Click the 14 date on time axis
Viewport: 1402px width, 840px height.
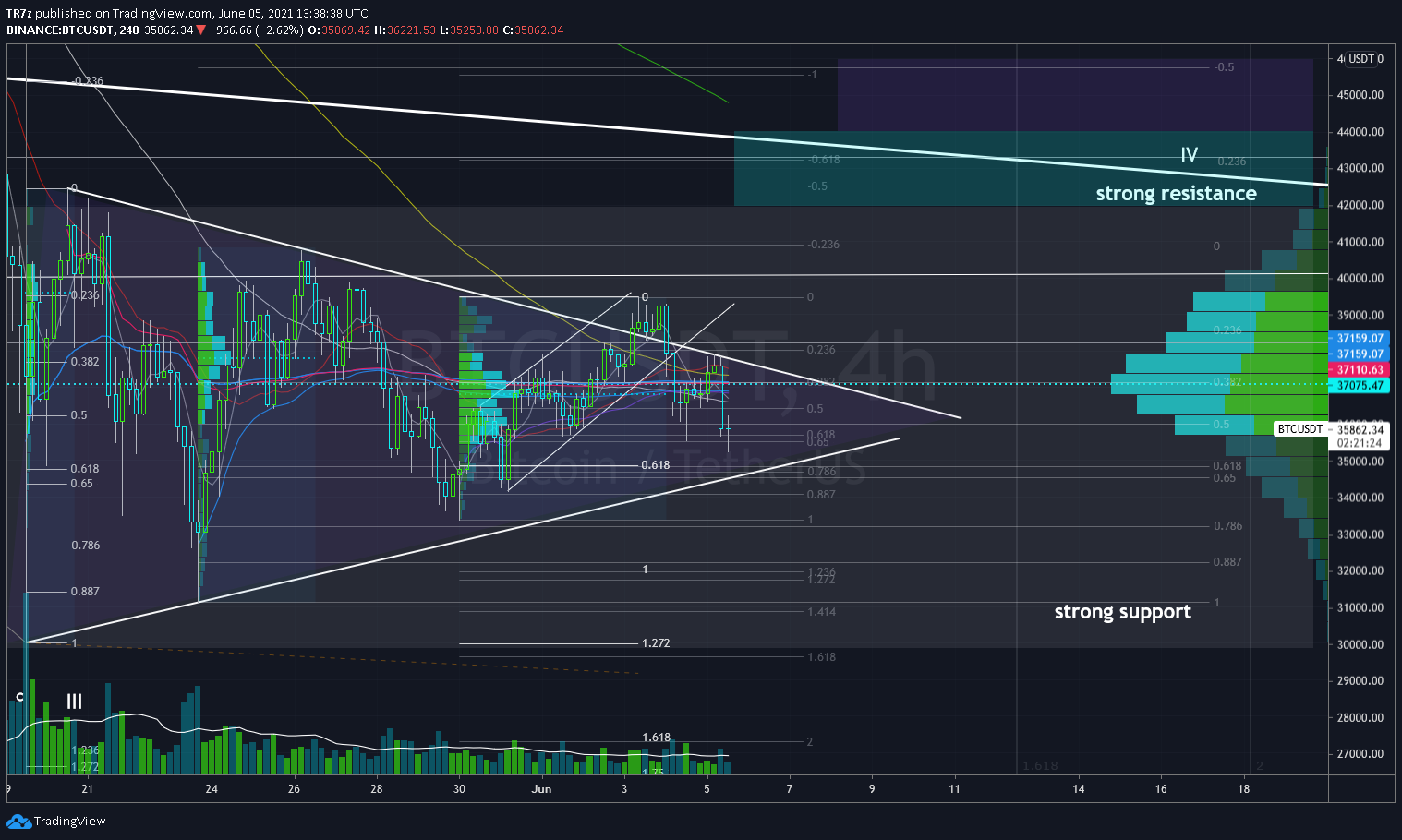tap(1079, 788)
